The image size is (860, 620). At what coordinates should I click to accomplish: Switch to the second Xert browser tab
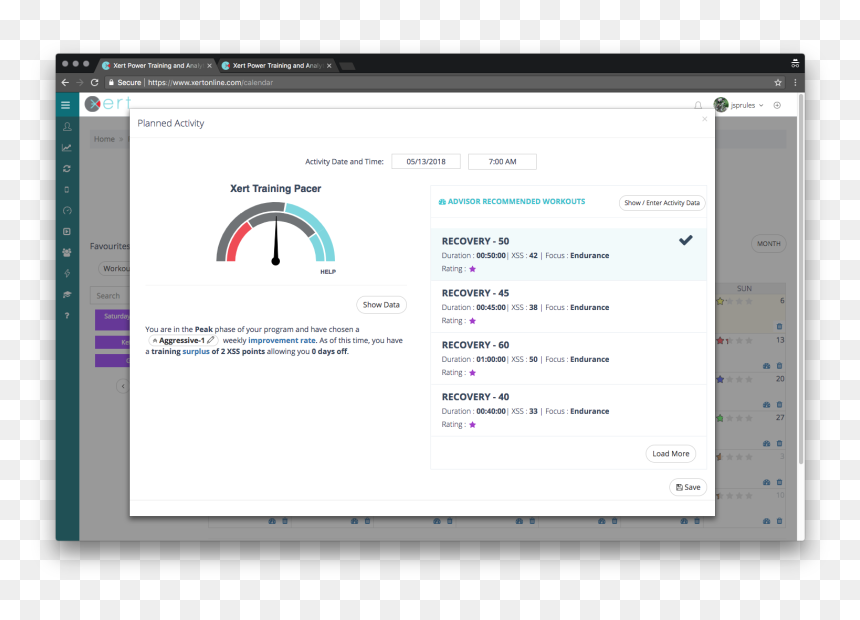click(x=278, y=65)
